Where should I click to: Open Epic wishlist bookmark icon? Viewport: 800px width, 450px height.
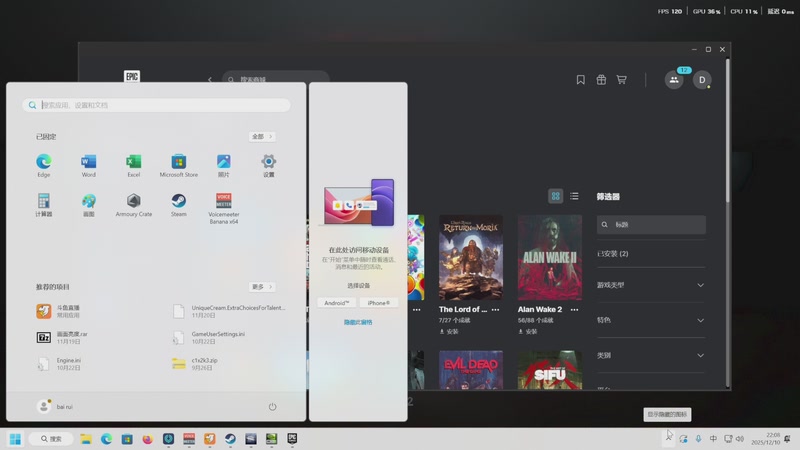coord(581,80)
